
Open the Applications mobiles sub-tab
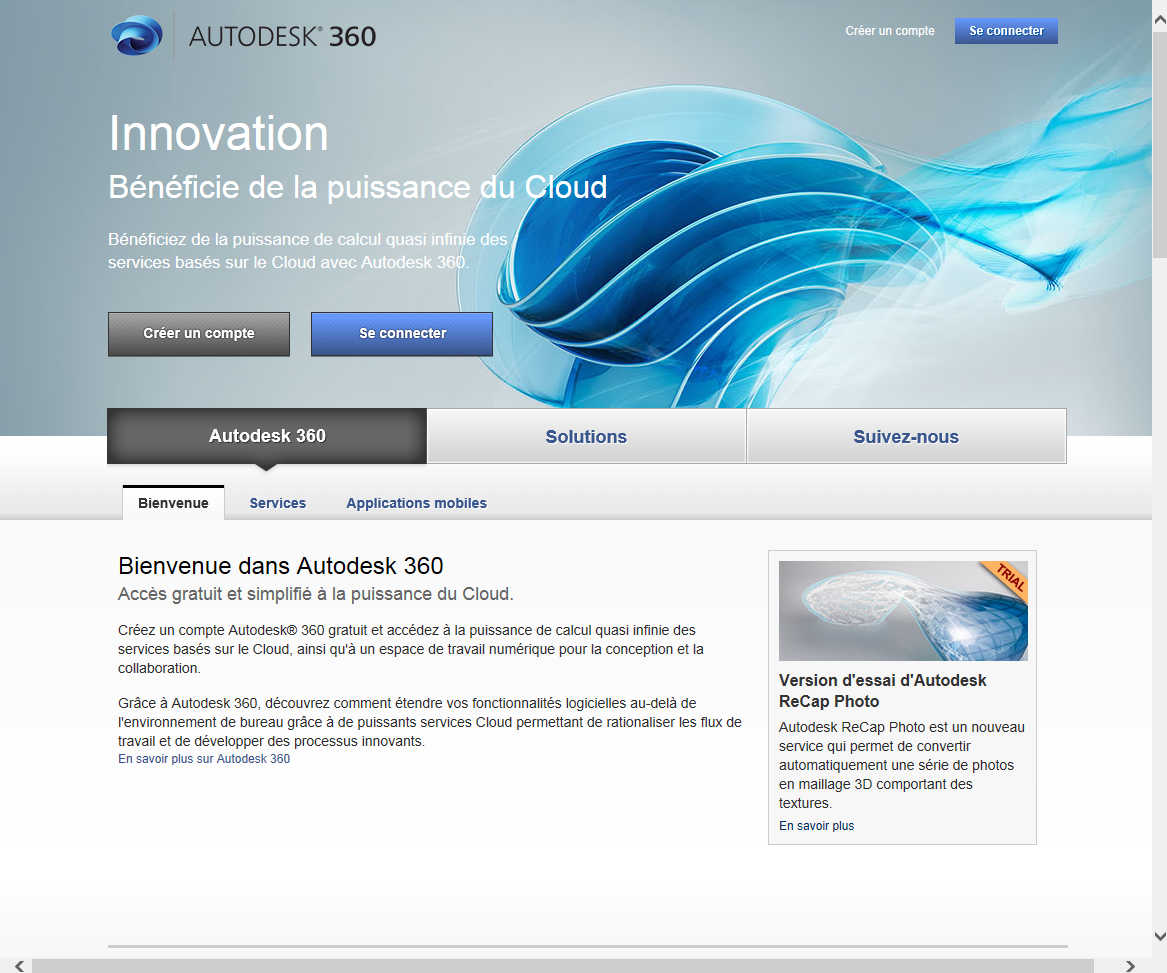pos(416,503)
